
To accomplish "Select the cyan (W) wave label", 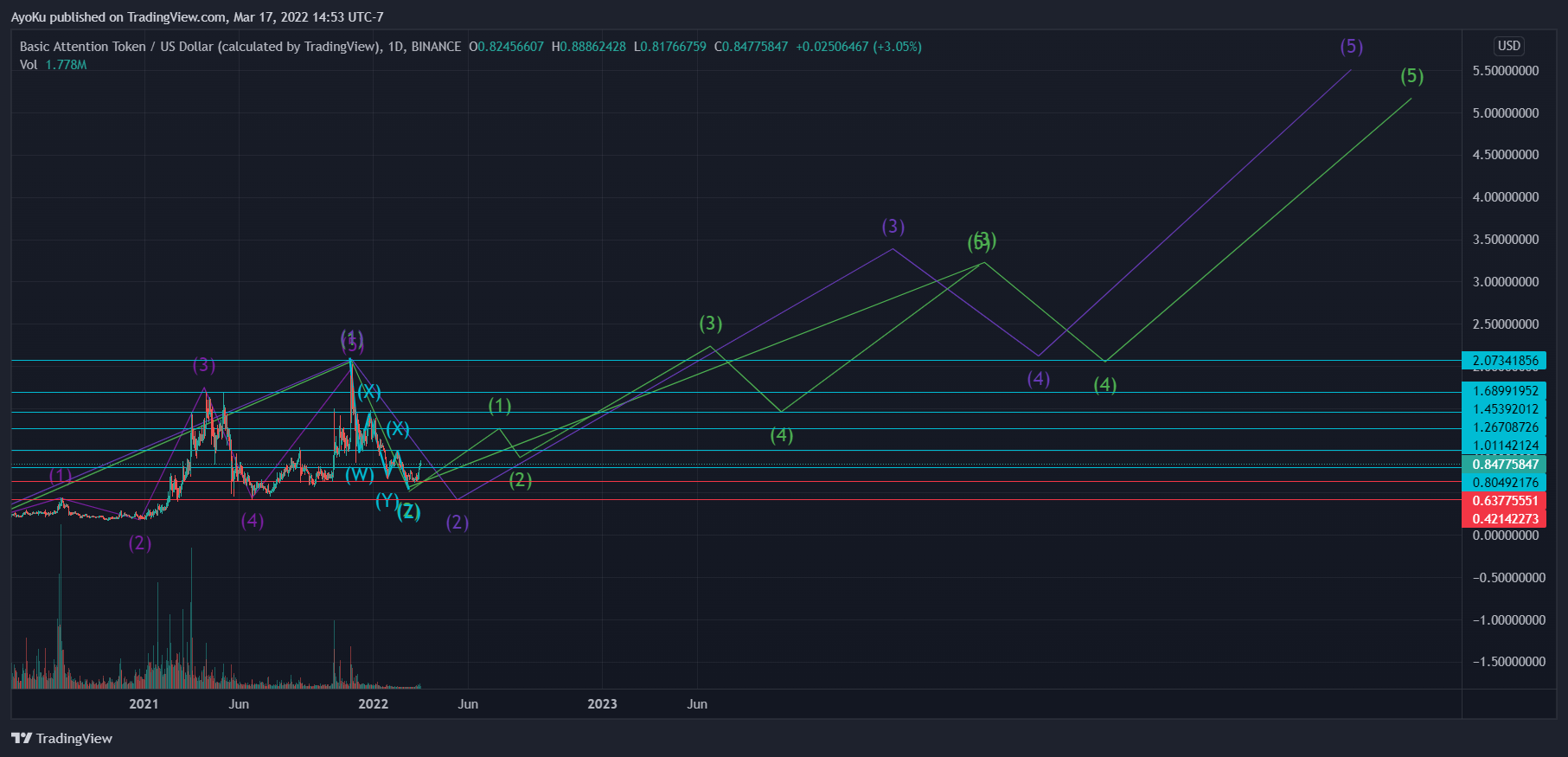I will coord(360,474).
